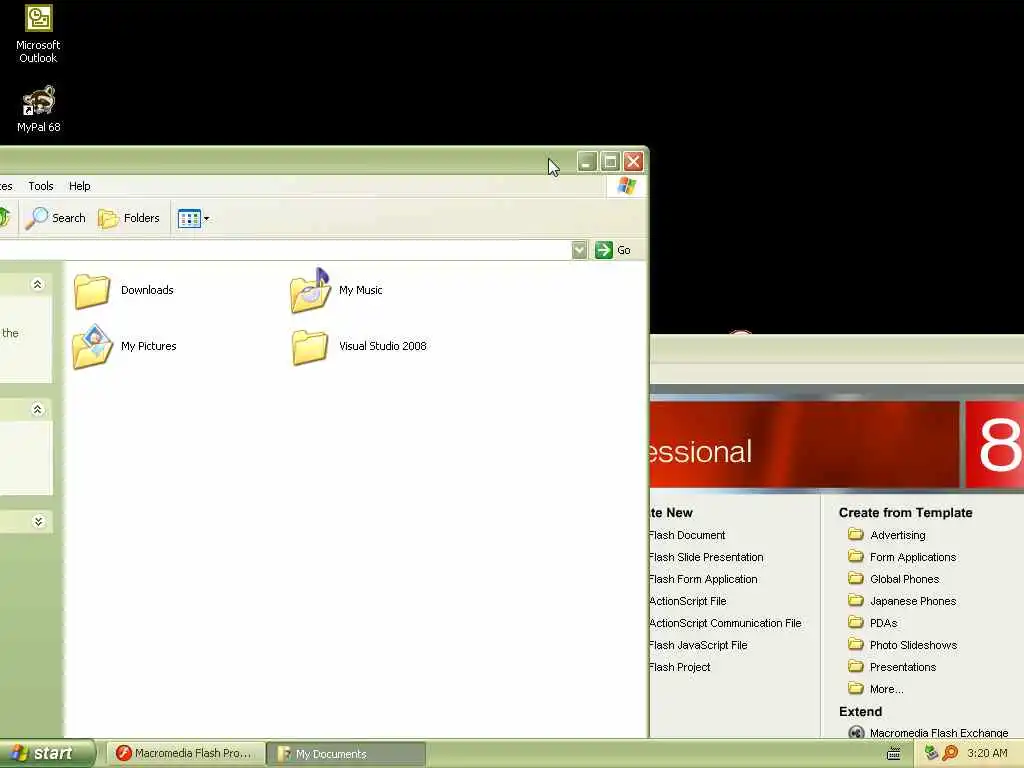
Task: Click Flash Form Application link
Action: pyautogui.click(x=703, y=579)
